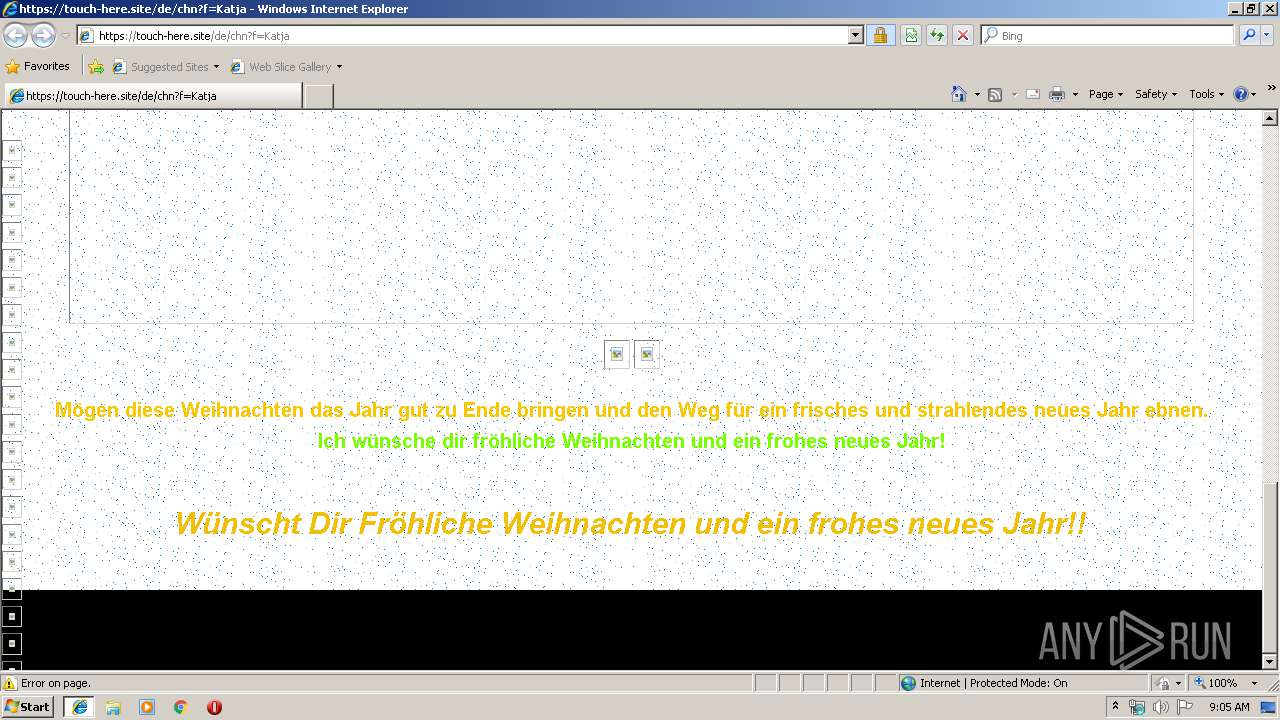Open the Windows Start button
This screenshot has width=1280, height=720.
27,706
